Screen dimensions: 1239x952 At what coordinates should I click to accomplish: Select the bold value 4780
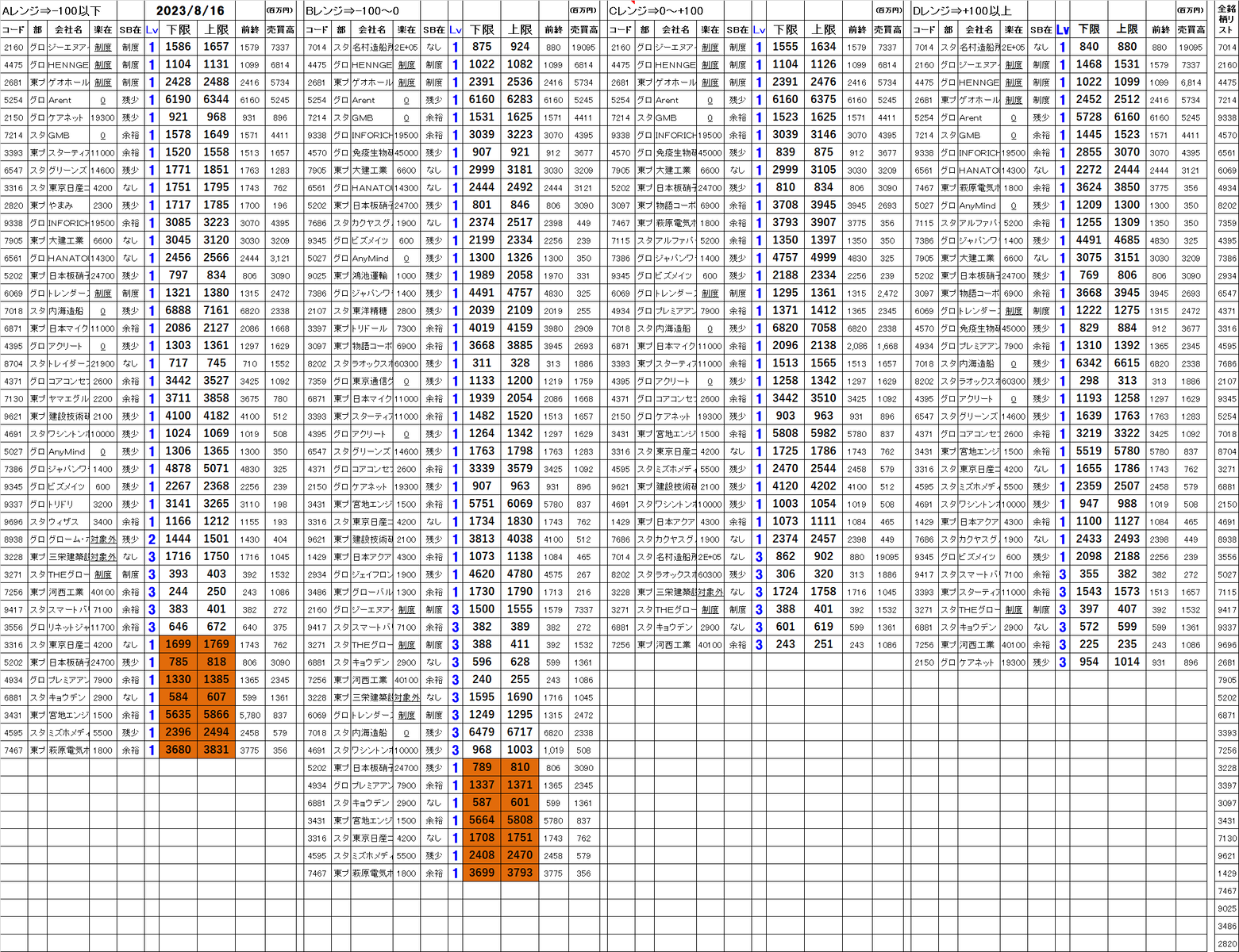coord(520,574)
